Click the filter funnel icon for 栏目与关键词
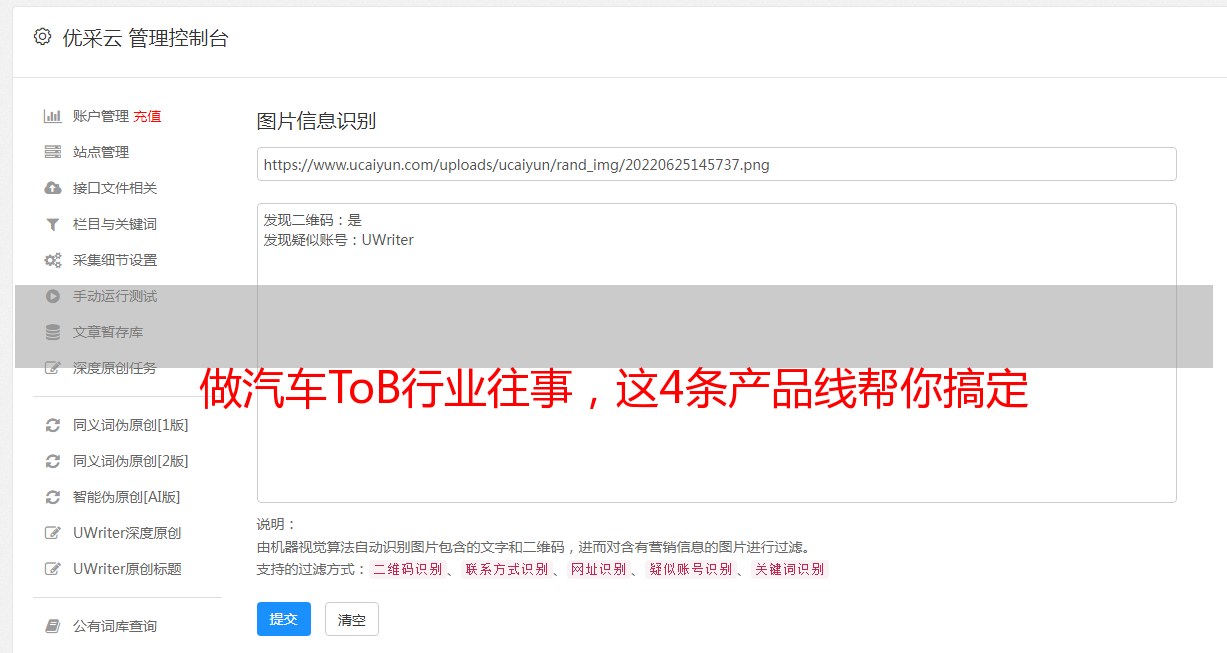 click(53, 224)
